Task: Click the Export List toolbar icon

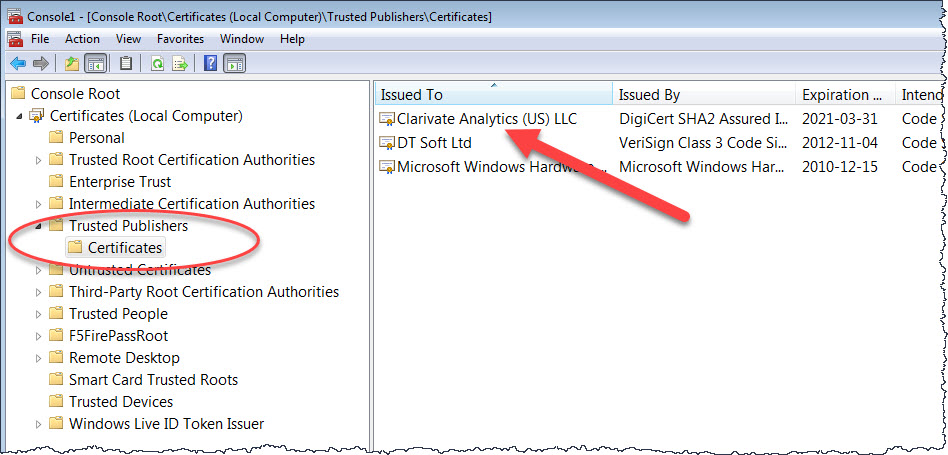Action: pyautogui.click(x=180, y=63)
